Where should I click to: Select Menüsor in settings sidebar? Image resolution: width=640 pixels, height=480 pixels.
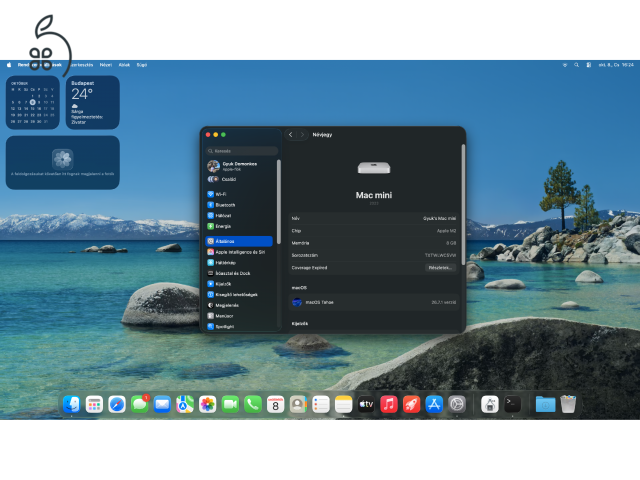point(239,316)
